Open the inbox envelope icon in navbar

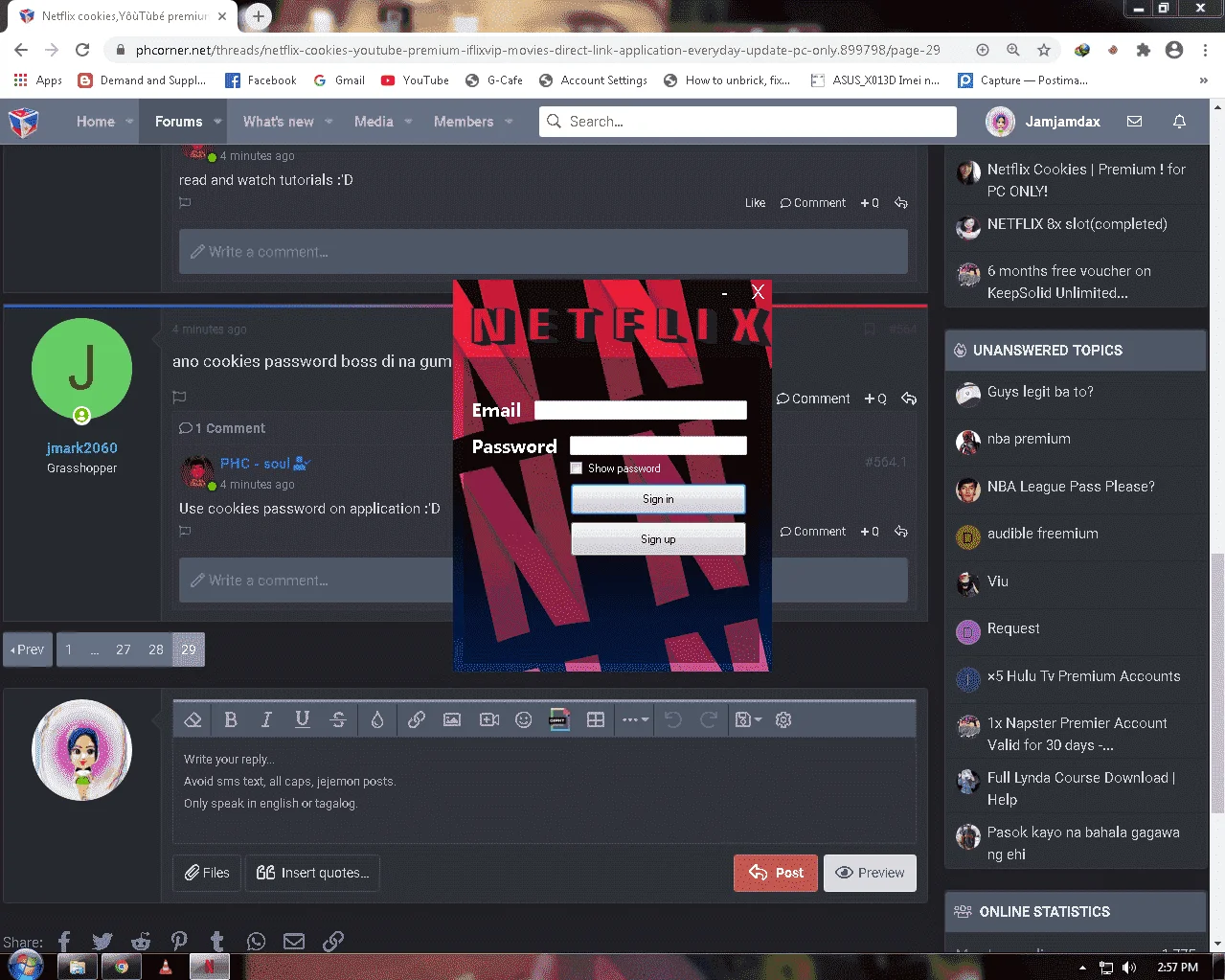(x=1135, y=122)
